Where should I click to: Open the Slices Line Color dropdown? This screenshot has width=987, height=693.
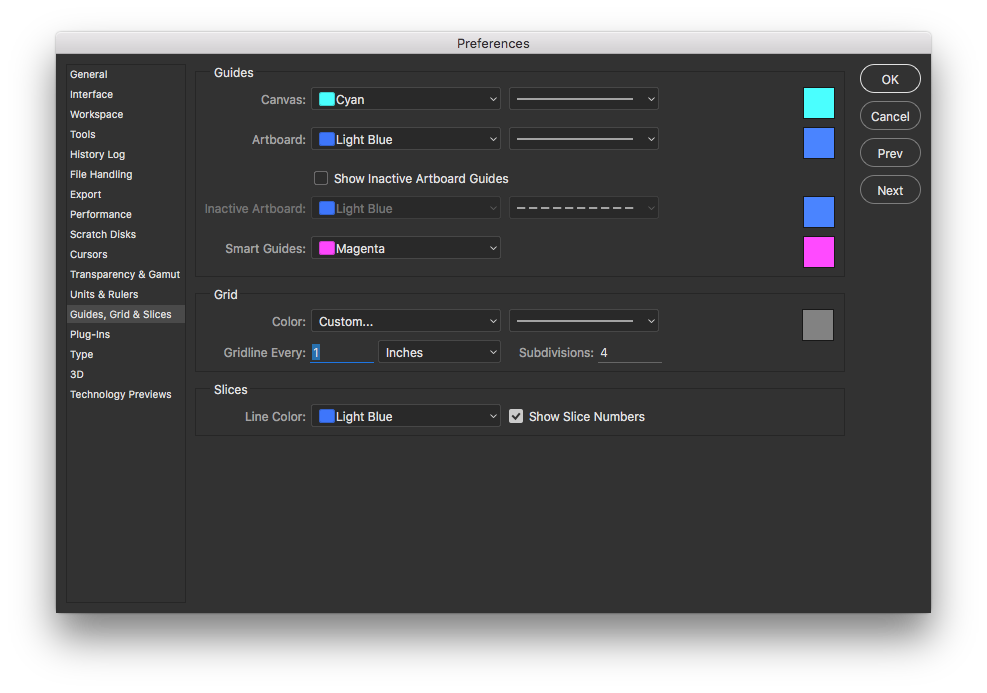pyautogui.click(x=406, y=416)
